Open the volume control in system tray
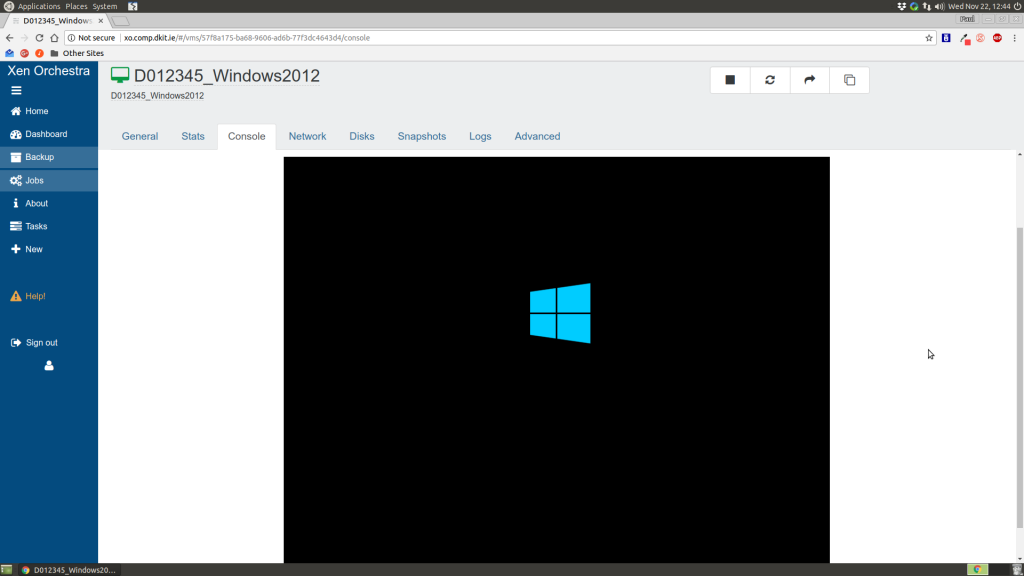The width and height of the screenshot is (1024, 576). (x=939, y=6)
